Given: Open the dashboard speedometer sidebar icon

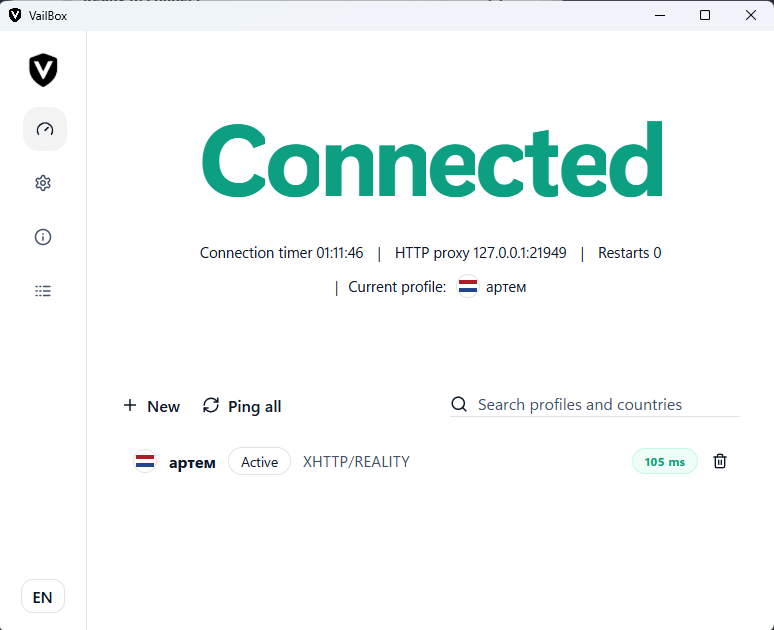Looking at the screenshot, I should click(44, 129).
